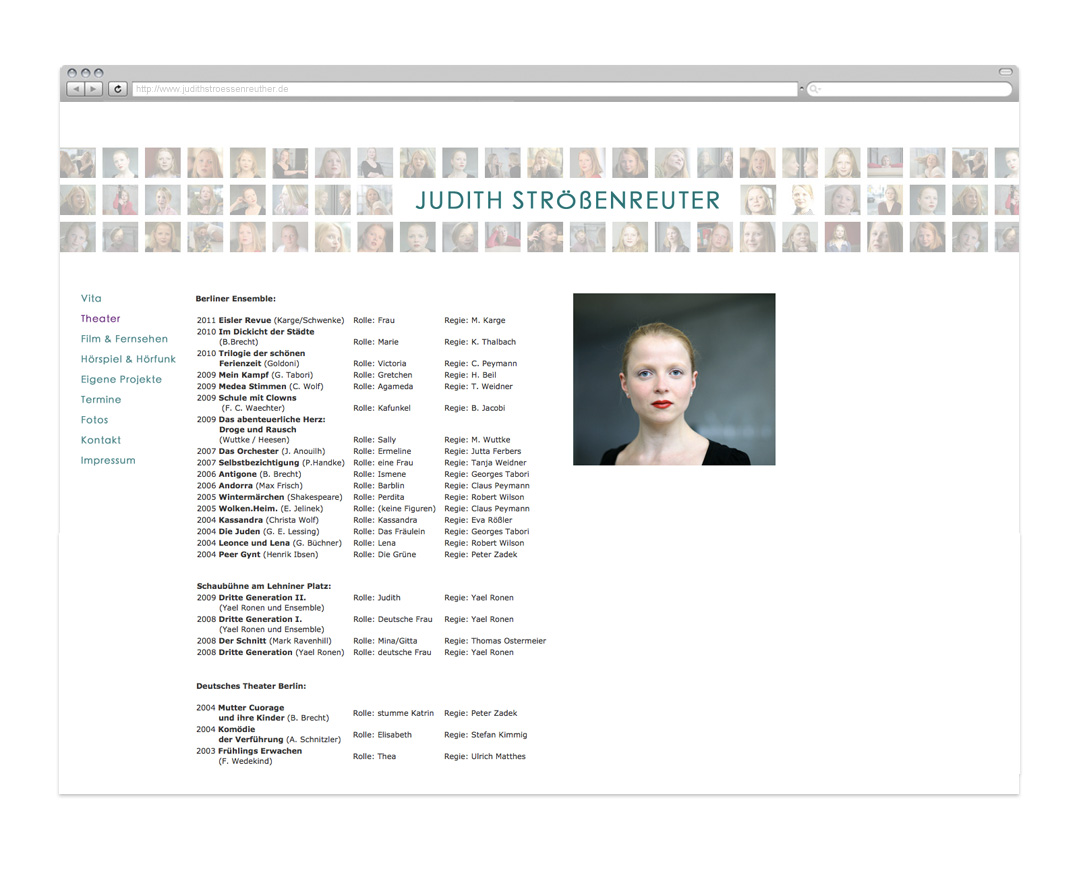The width and height of the screenshot is (1080, 870).
Task: Click the Judith Strößenreuter title banner
Action: 568,200
